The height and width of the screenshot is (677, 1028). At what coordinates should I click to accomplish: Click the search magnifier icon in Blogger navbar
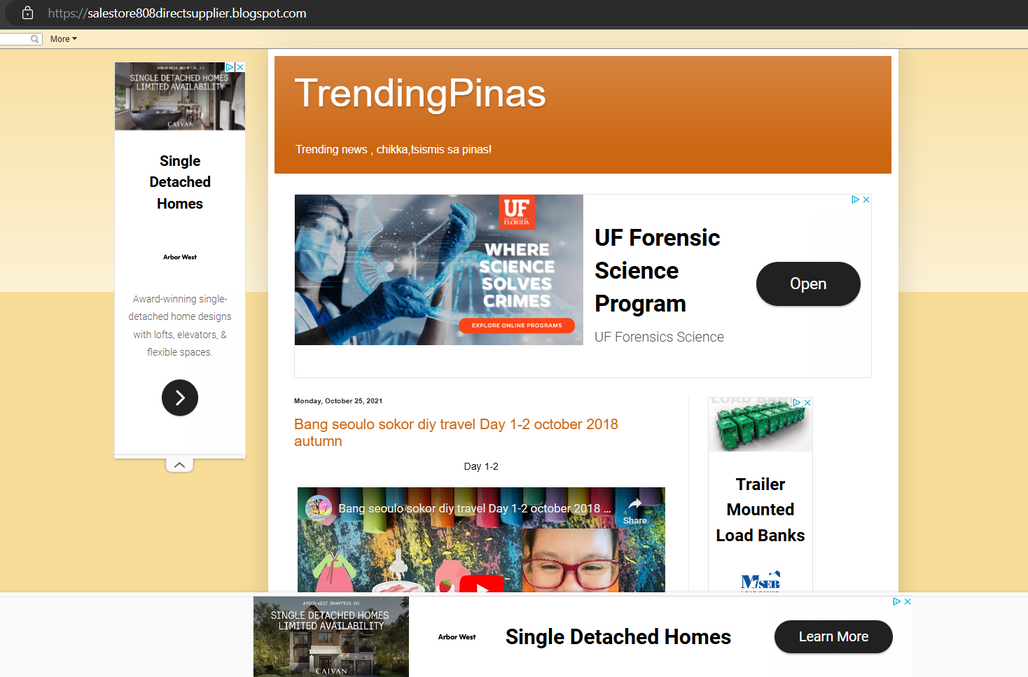pyautogui.click(x=34, y=39)
